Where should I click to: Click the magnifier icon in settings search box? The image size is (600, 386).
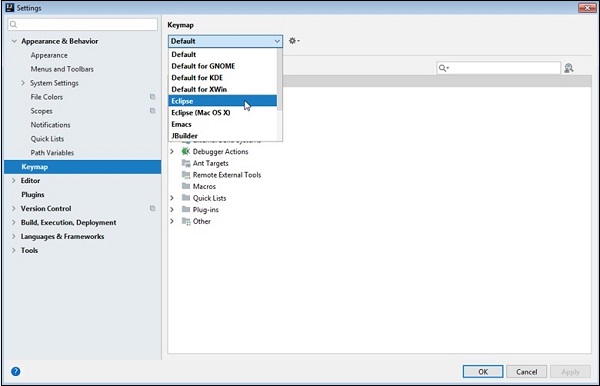(x=13, y=24)
